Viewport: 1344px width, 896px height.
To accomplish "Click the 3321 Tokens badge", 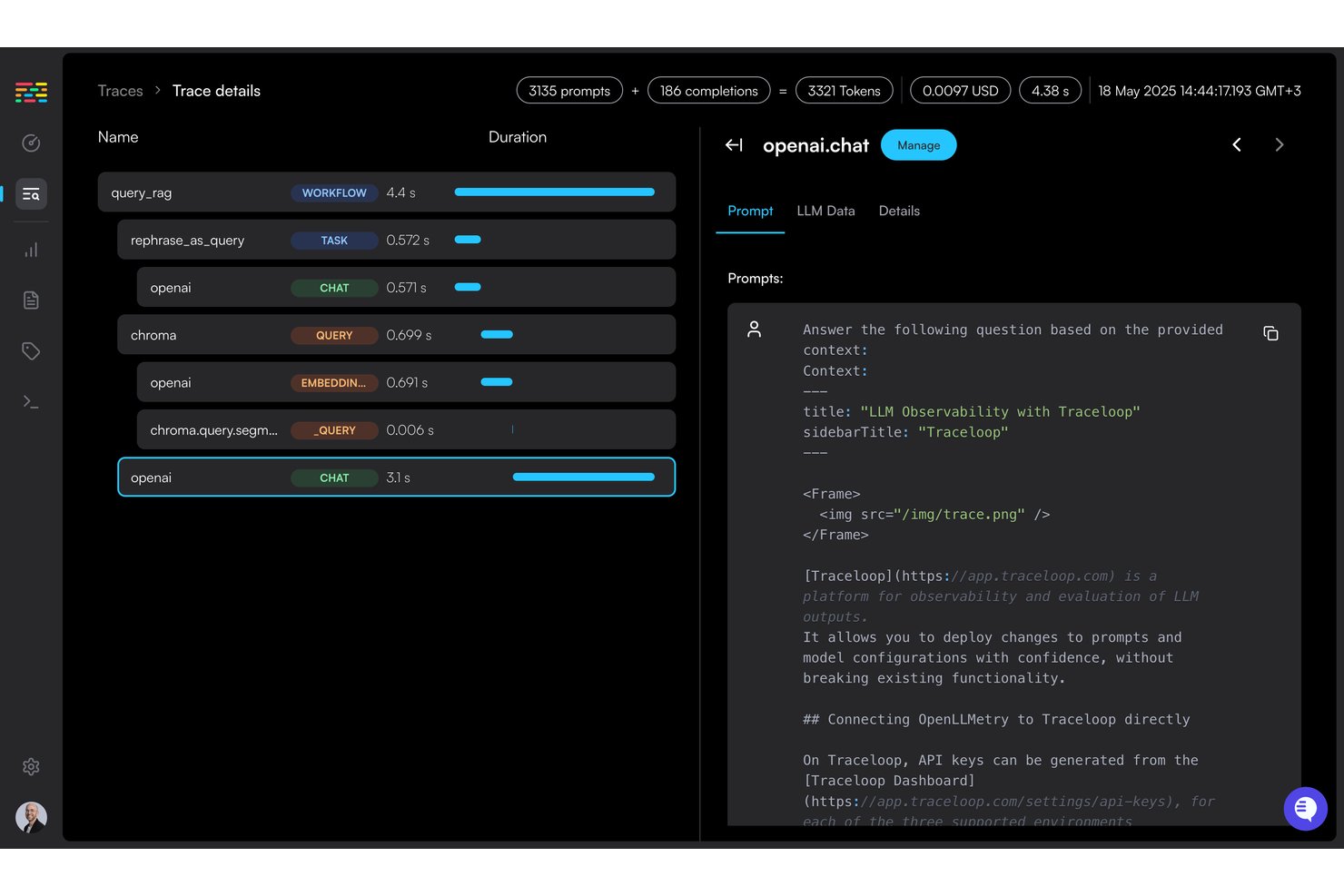I will tap(844, 91).
